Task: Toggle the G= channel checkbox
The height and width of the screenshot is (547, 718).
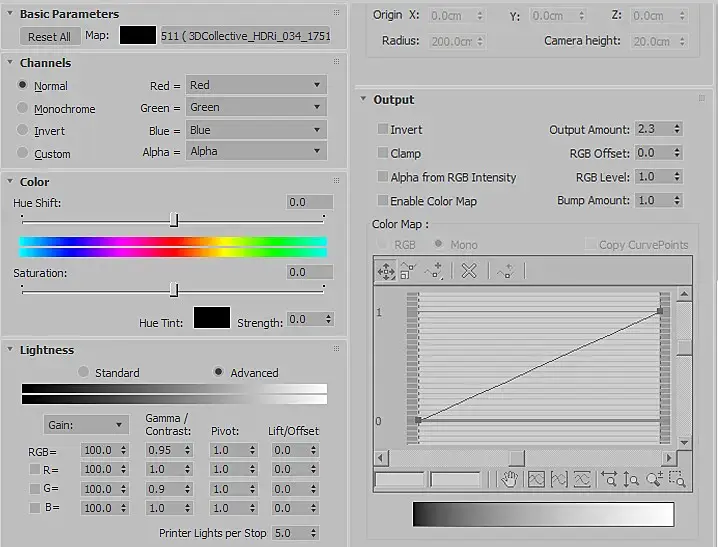Action: pos(35,488)
